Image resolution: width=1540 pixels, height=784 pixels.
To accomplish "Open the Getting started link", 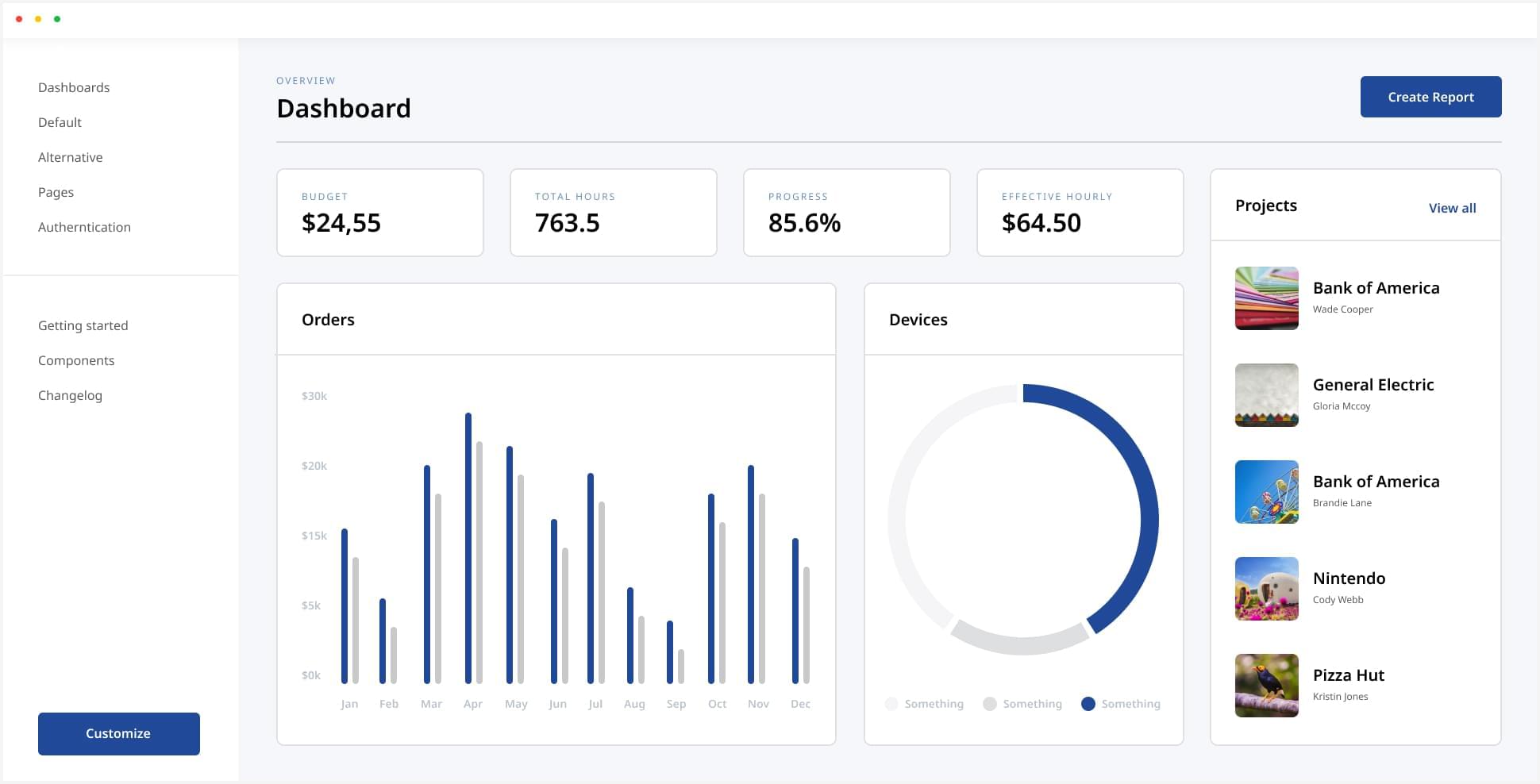I will coord(83,325).
